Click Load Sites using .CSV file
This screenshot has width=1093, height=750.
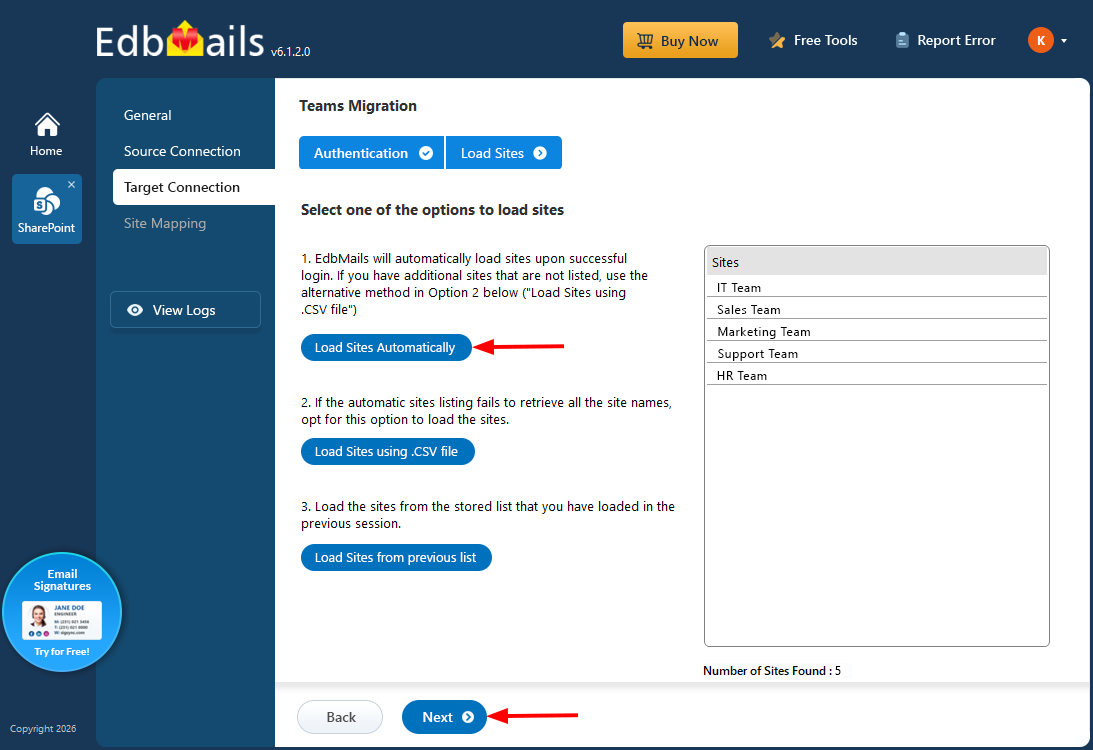[388, 452]
